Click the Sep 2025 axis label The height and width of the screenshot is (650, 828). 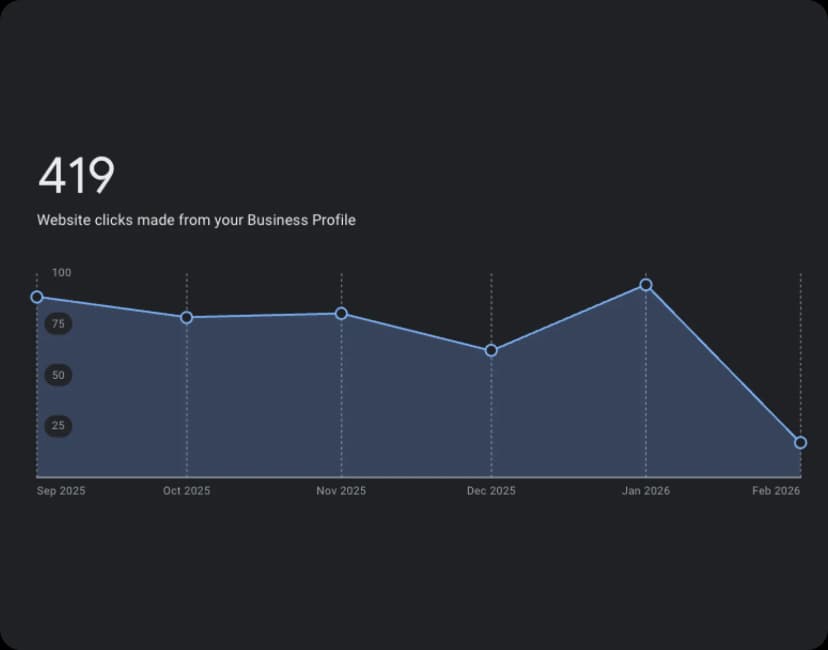click(61, 491)
